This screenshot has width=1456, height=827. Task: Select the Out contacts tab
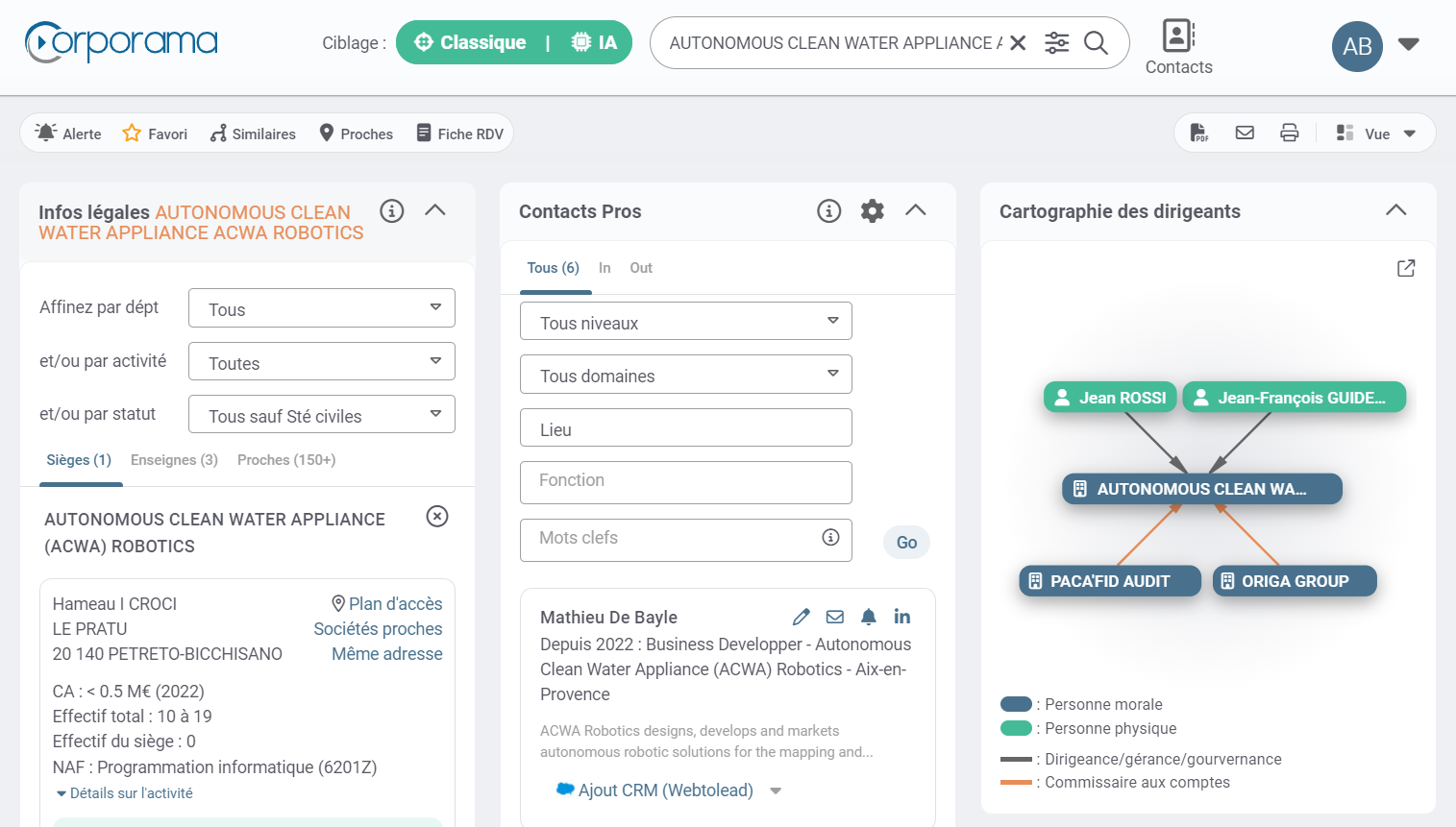(640, 268)
